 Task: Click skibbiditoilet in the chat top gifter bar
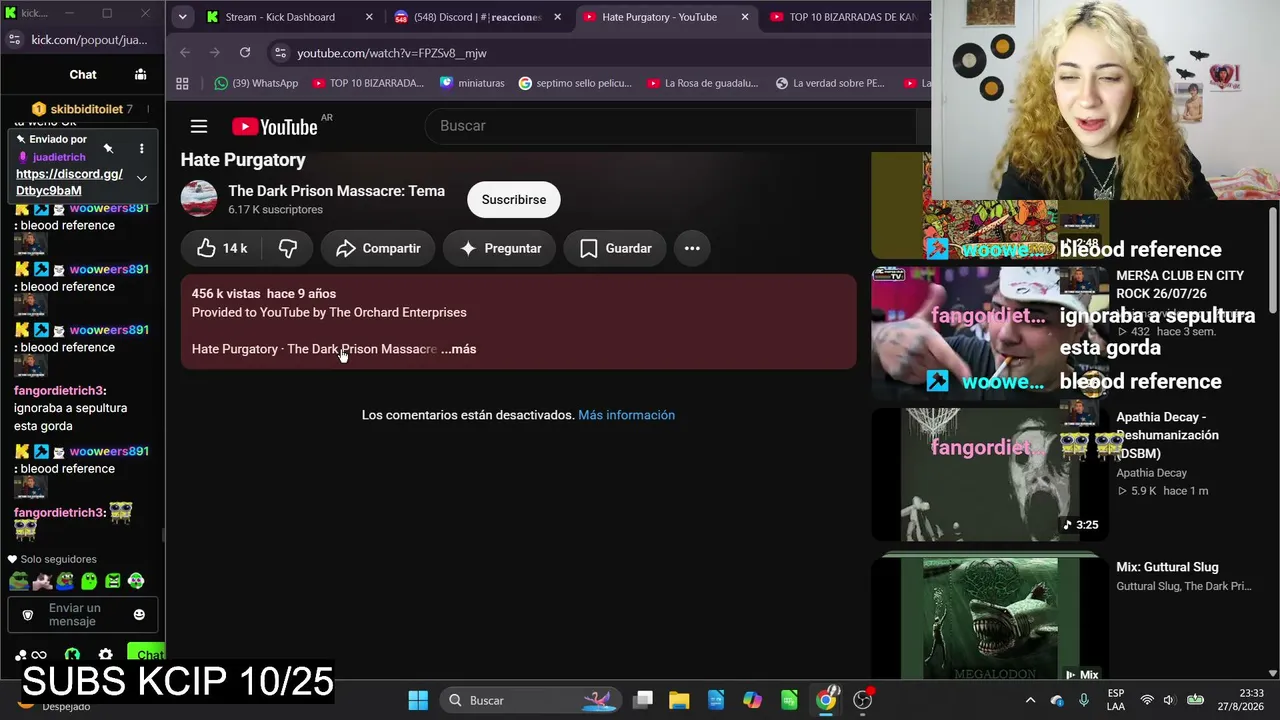pos(86,109)
